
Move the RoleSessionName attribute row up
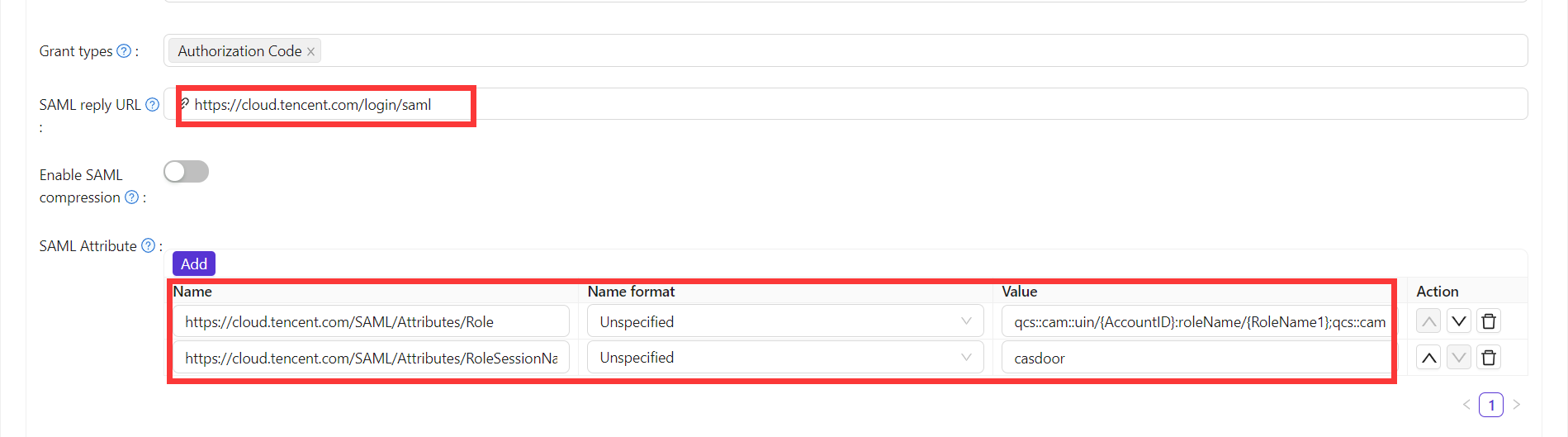pyautogui.click(x=1429, y=358)
